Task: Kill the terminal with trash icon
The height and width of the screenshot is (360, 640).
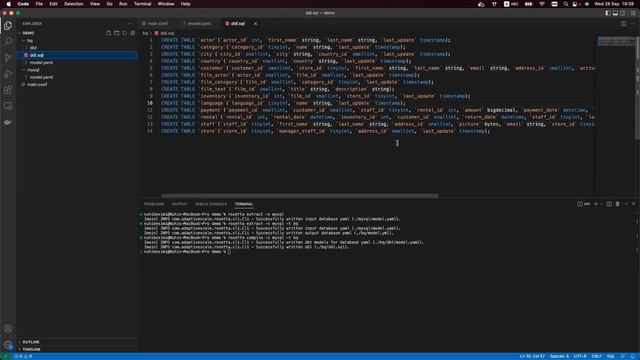Action: tap(617, 204)
